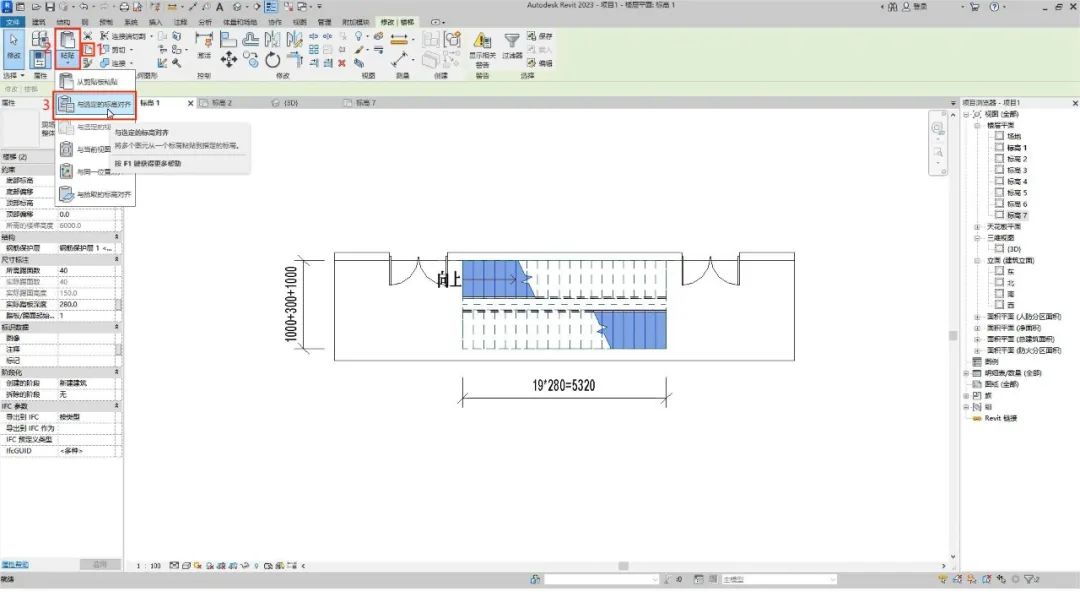Click the 顶部偏移 value field 0.0
1080x608 pixels.
85,214
